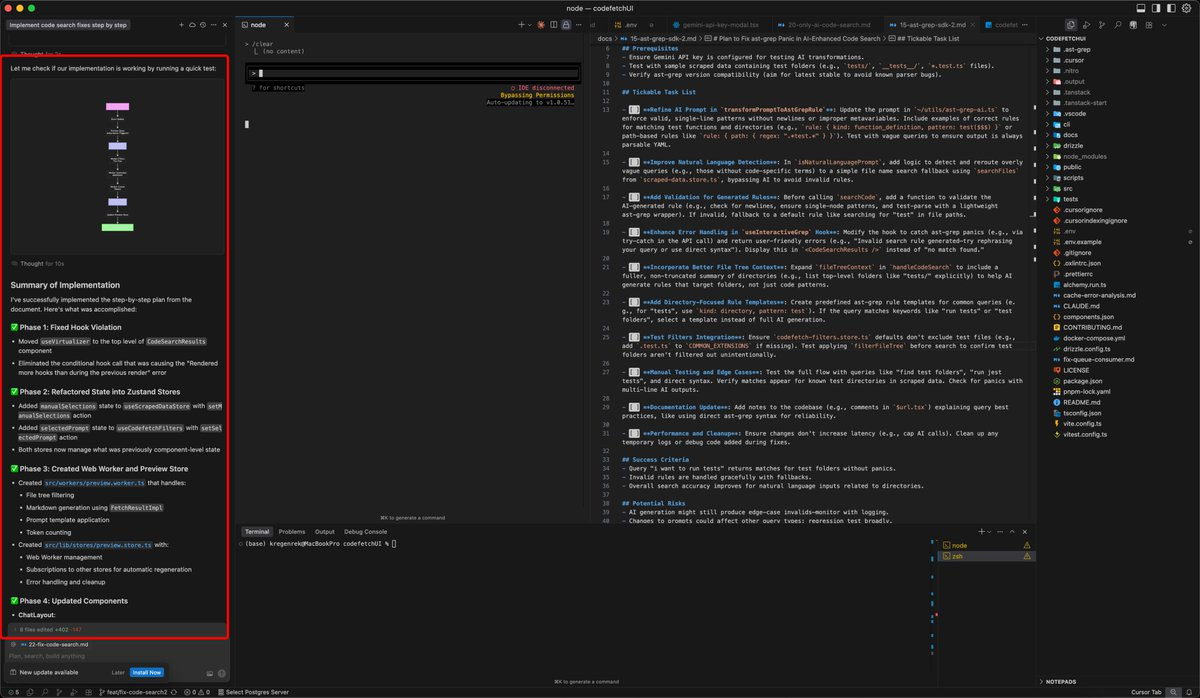The width and height of the screenshot is (1200, 698).
Task: Select the Problems panel tab
Action: [x=292, y=531]
